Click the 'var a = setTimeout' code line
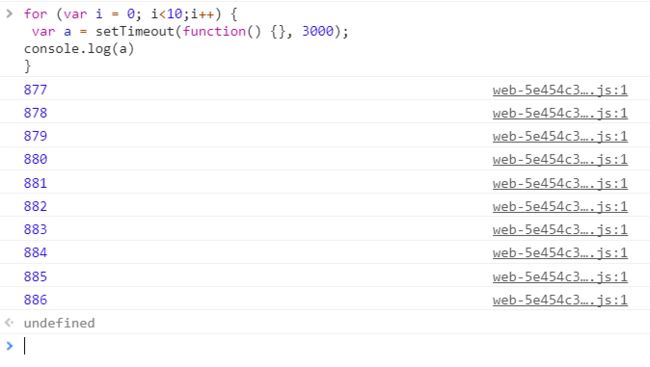650x367 pixels. click(190, 32)
